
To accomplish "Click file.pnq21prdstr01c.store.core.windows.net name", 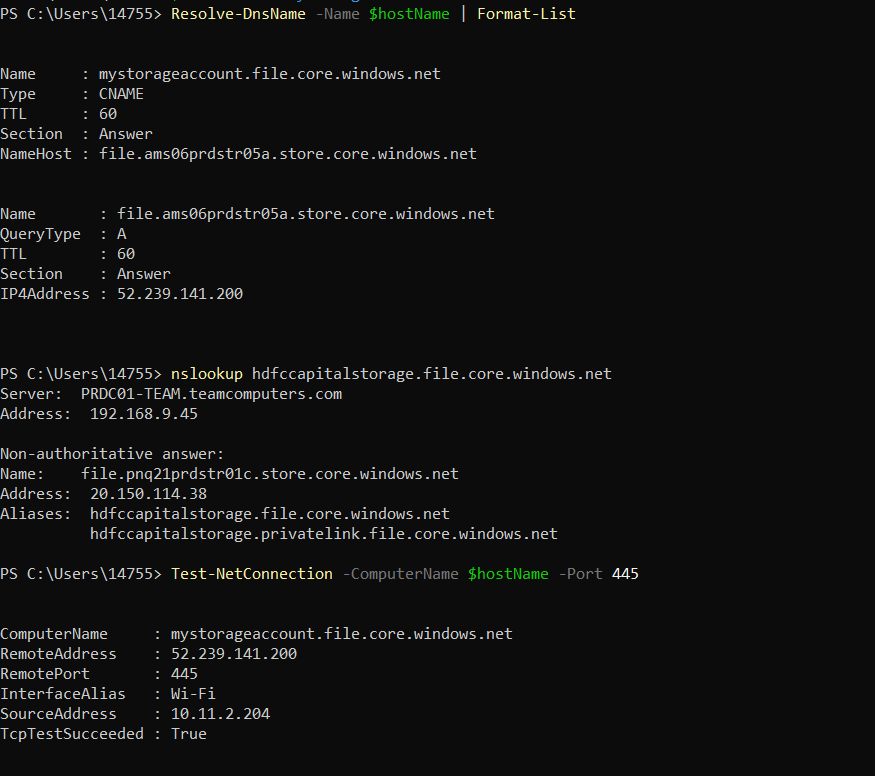I will [x=270, y=474].
